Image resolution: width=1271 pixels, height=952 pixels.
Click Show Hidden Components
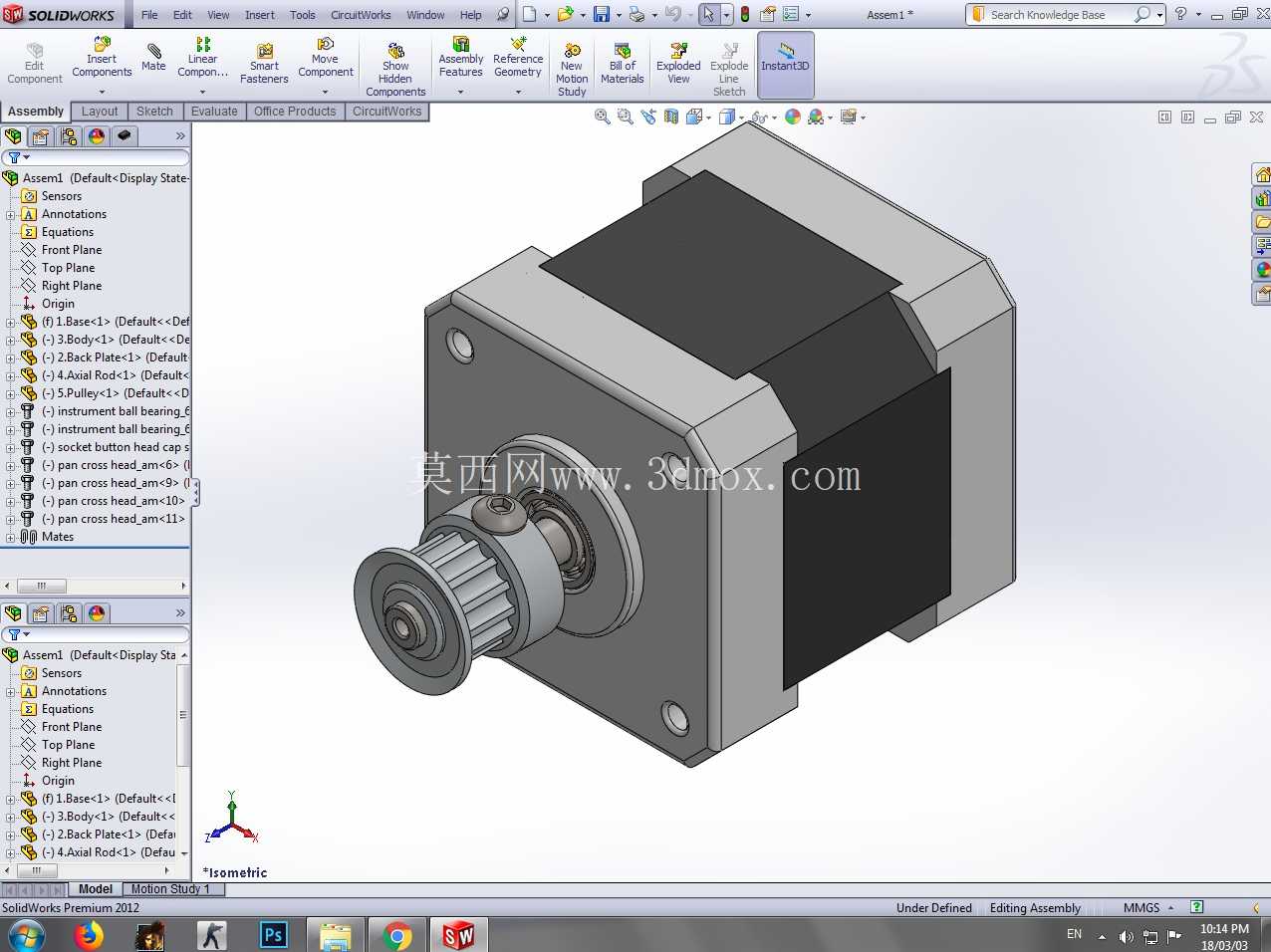395,69
